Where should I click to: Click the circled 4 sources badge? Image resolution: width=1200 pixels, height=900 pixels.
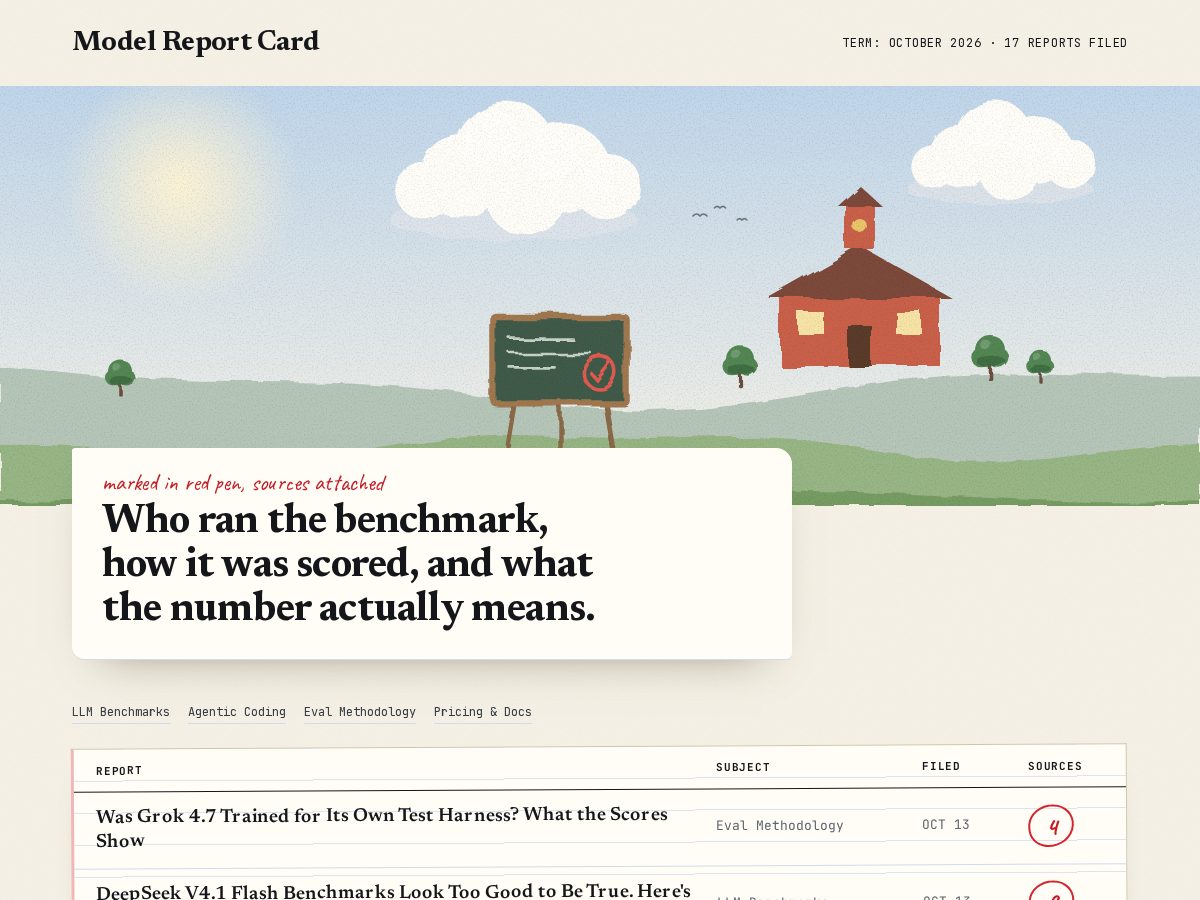coord(1051,826)
